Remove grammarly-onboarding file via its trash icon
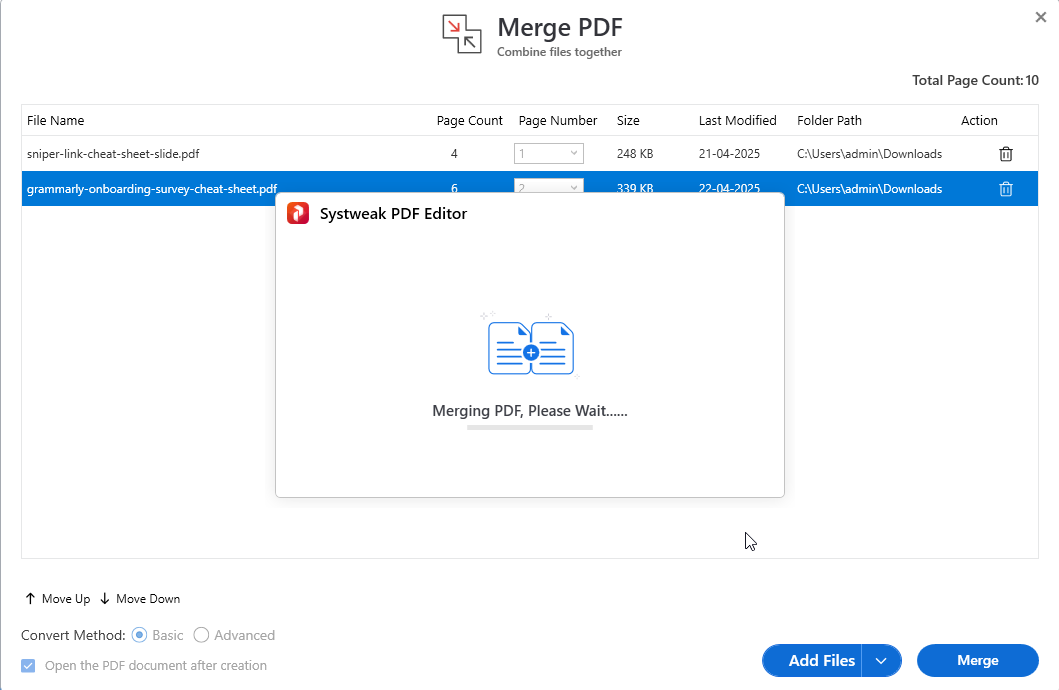Image resolution: width=1059 pixels, height=690 pixels. (x=1006, y=189)
